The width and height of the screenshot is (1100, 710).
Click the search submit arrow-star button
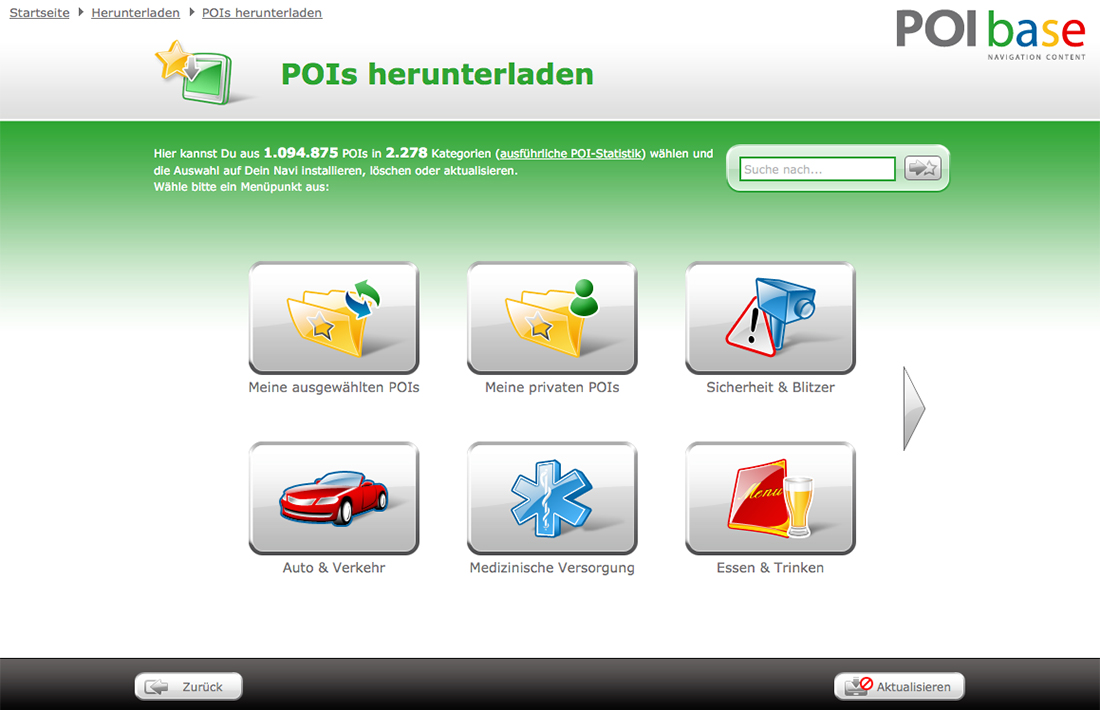tap(922, 169)
